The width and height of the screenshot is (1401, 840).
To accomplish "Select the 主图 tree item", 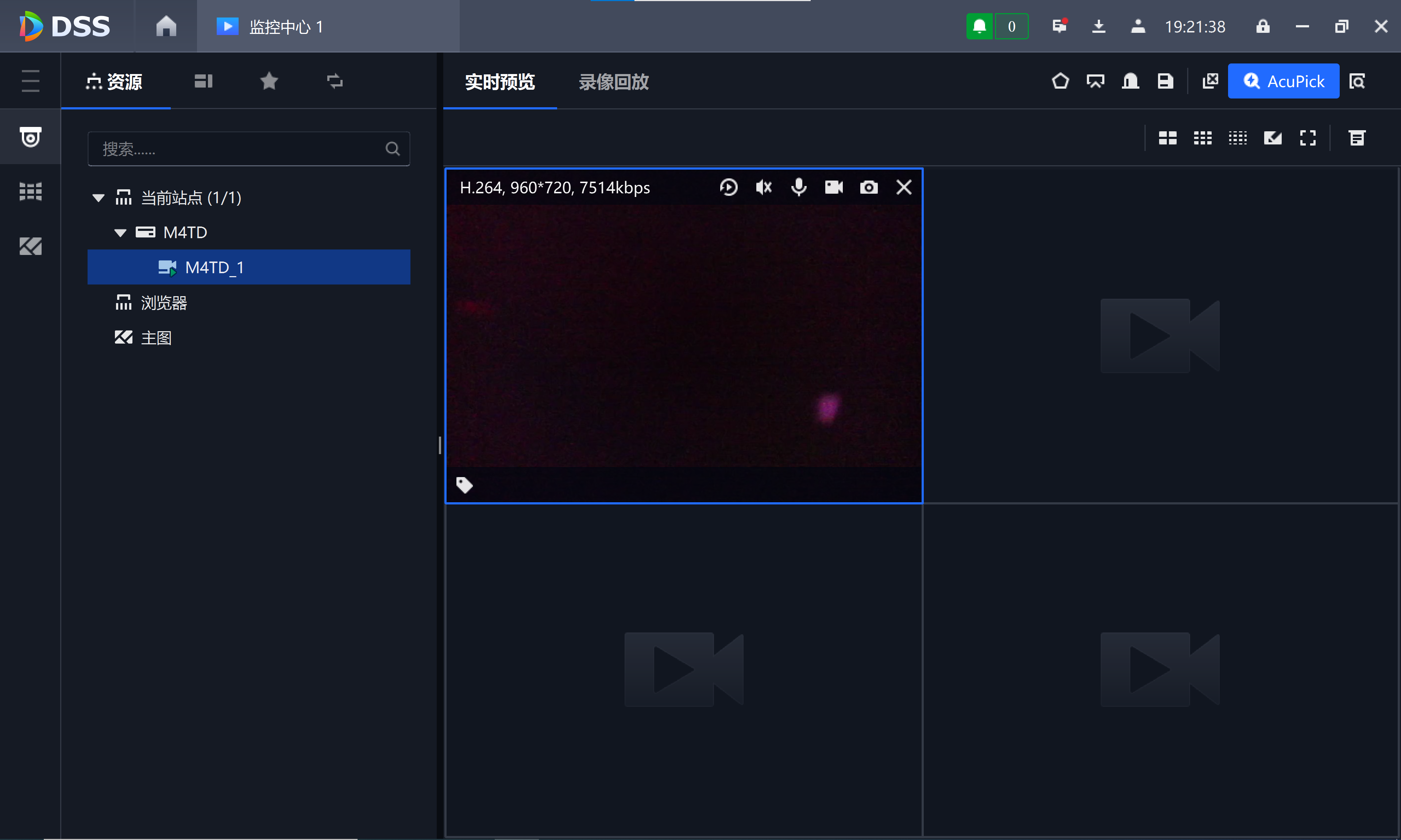I will pyautogui.click(x=248, y=338).
